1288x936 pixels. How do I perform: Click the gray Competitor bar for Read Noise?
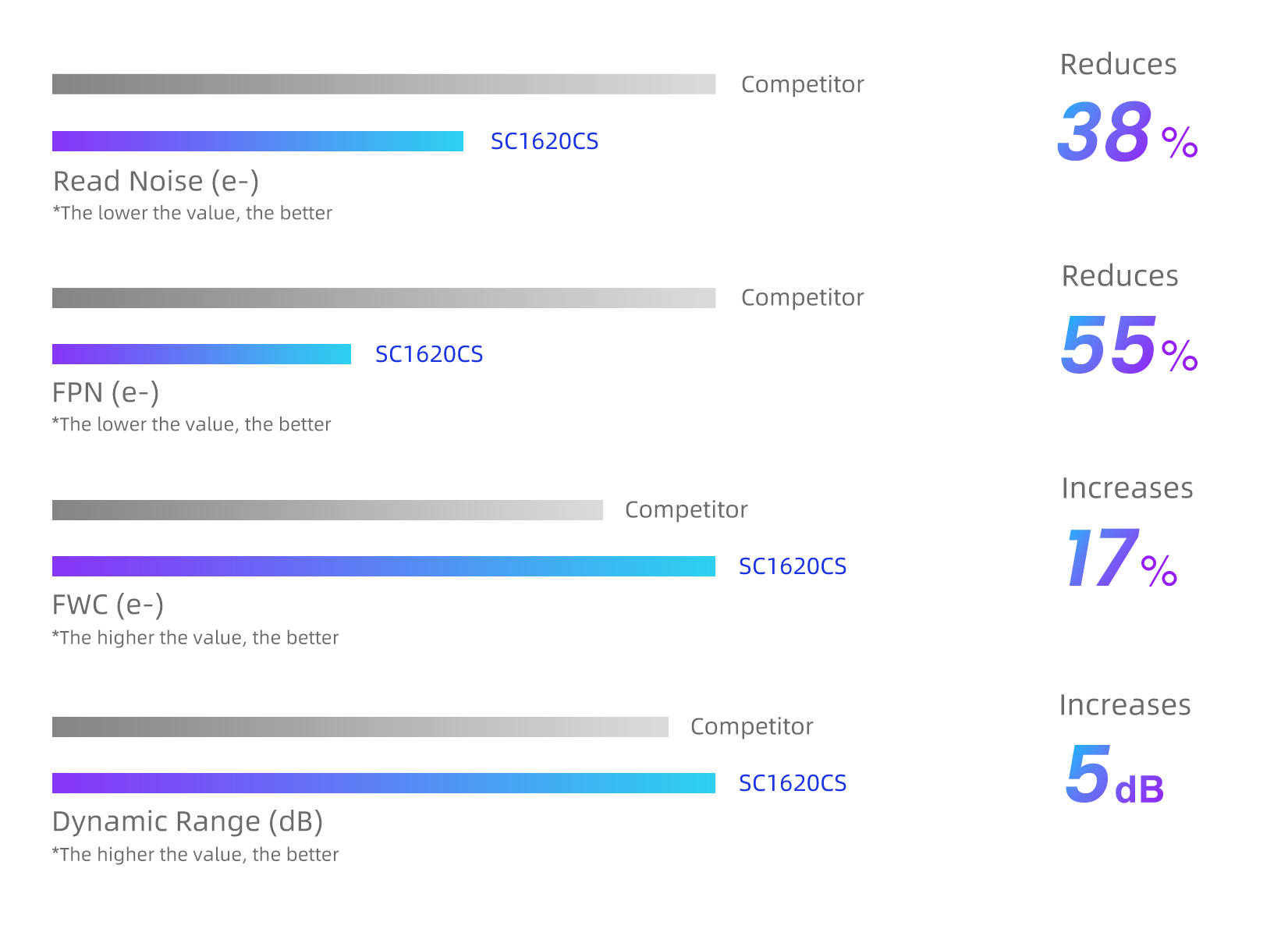pyautogui.click(x=384, y=84)
